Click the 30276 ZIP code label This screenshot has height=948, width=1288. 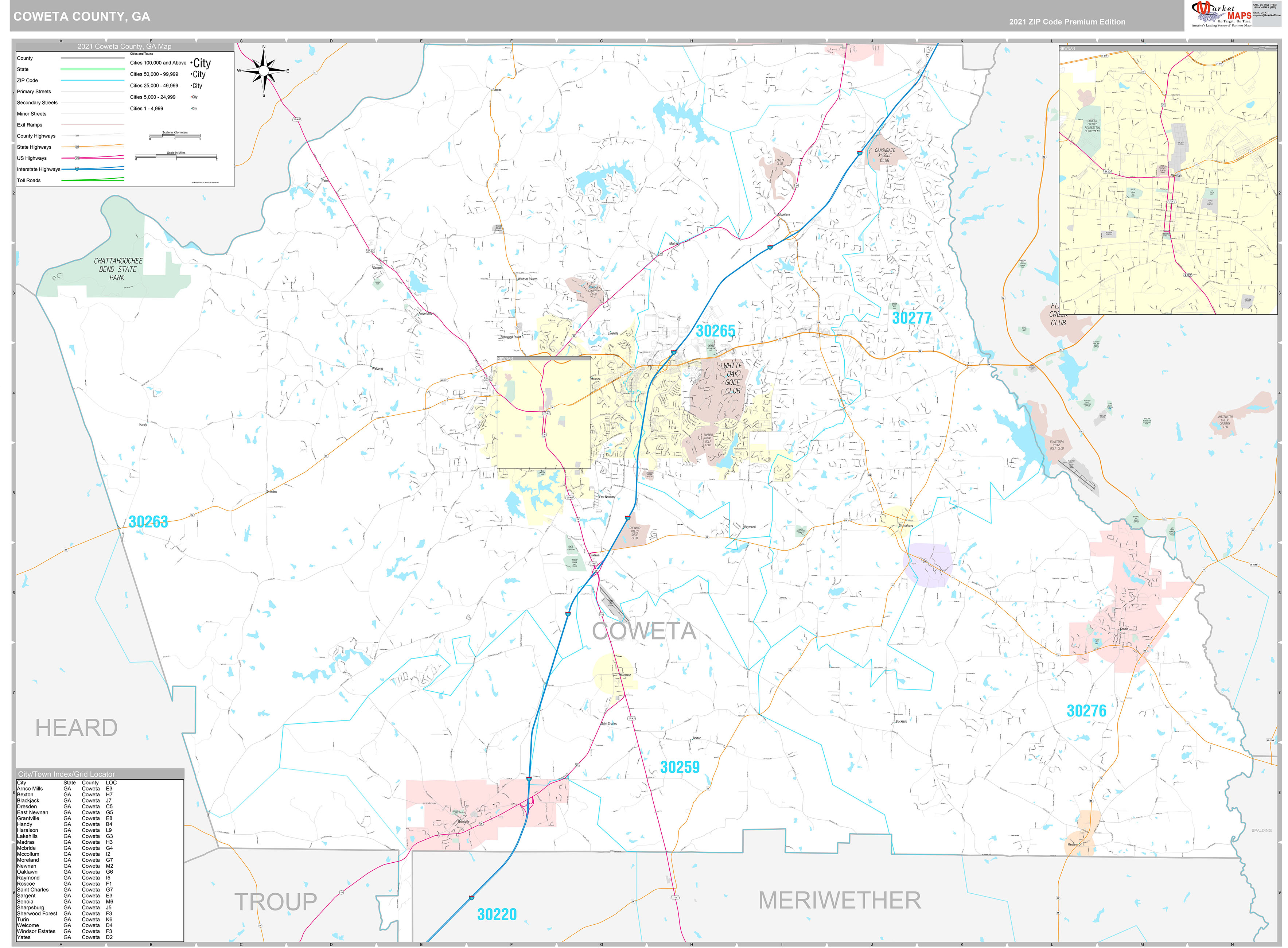[1087, 711]
